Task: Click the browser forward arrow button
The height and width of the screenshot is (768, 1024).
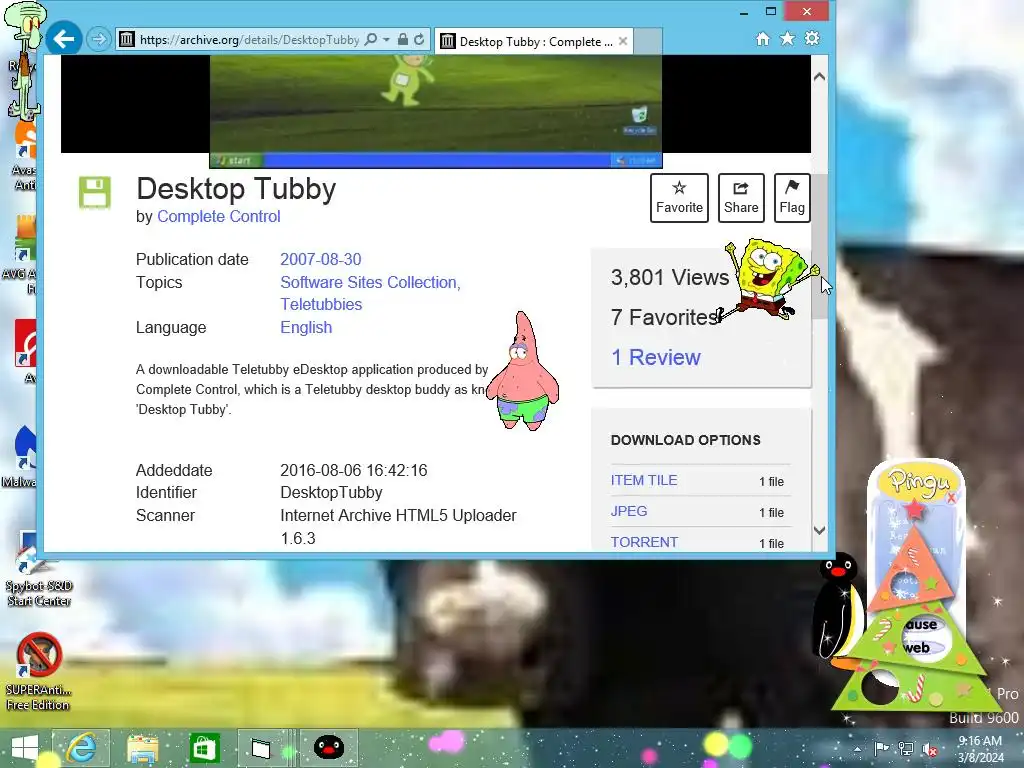Action: [x=99, y=40]
